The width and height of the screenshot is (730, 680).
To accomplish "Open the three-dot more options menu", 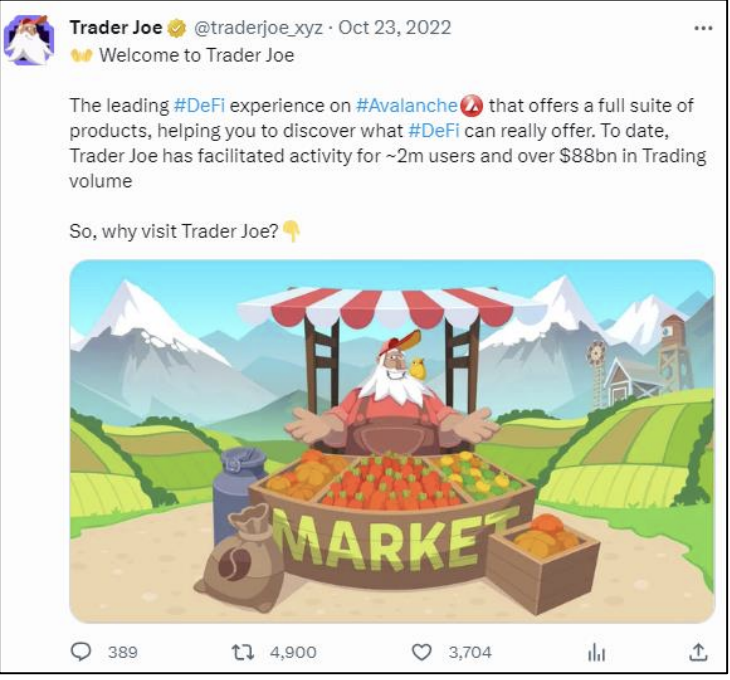I will pyautogui.click(x=703, y=28).
